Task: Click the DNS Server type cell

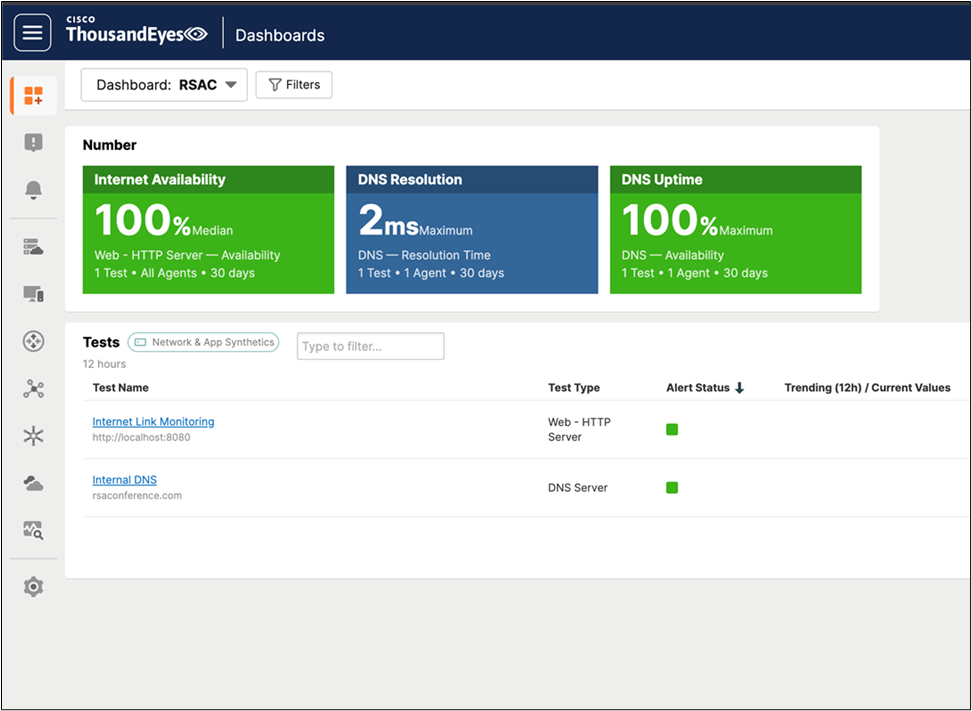Action: [578, 488]
